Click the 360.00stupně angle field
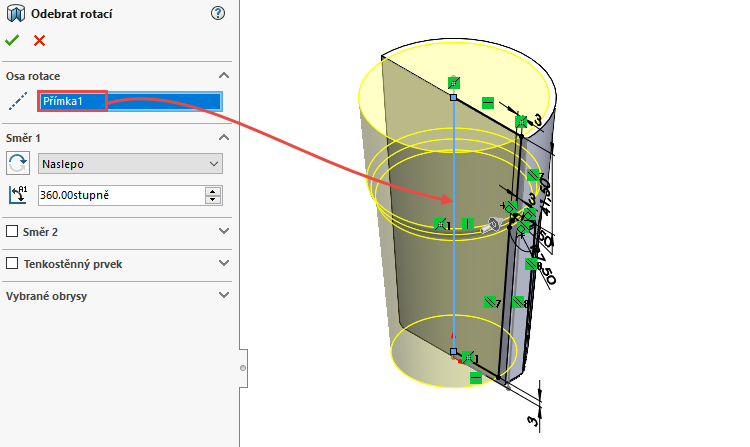The image size is (750, 447). tap(121, 195)
